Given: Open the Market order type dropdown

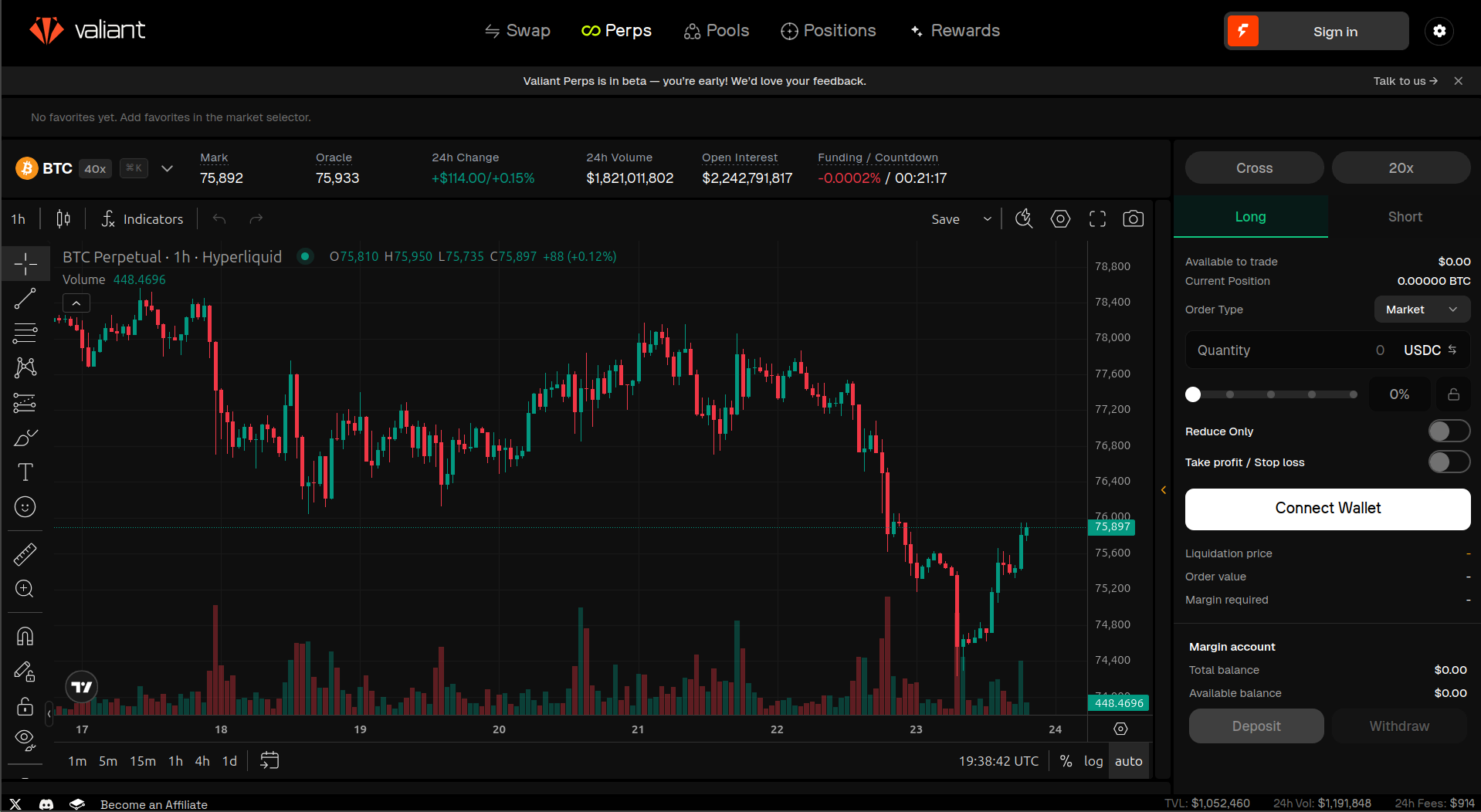Looking at the screenshot, I should (x=1422, y=310).
